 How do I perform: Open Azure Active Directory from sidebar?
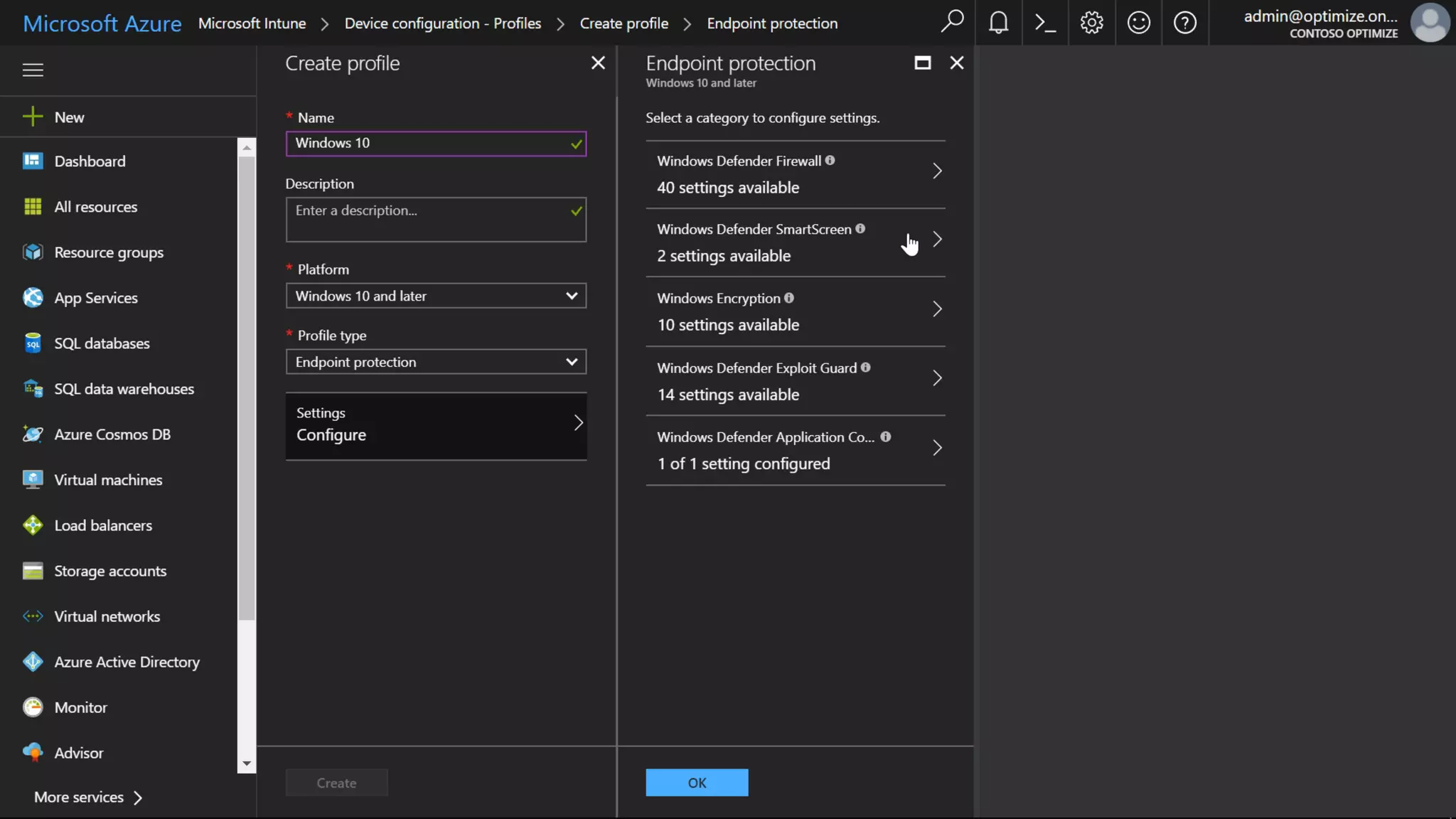point(127,662)
